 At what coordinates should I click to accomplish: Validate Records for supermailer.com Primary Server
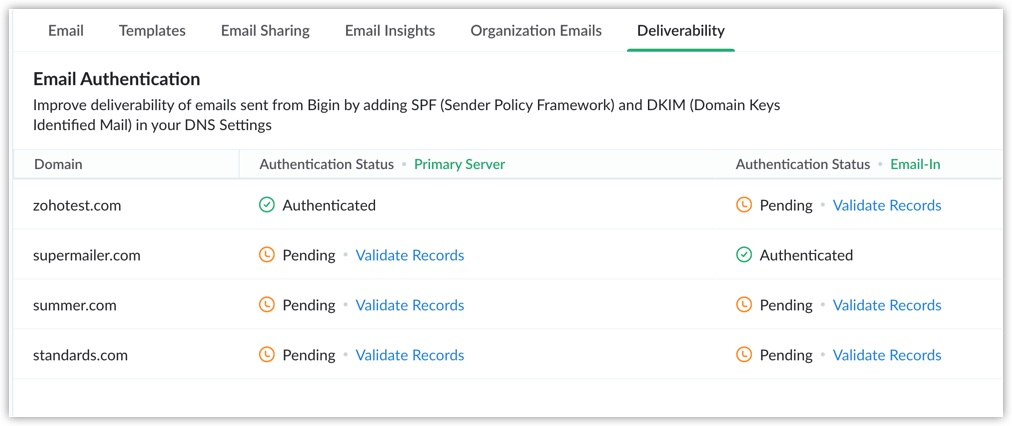pos(410,255)
